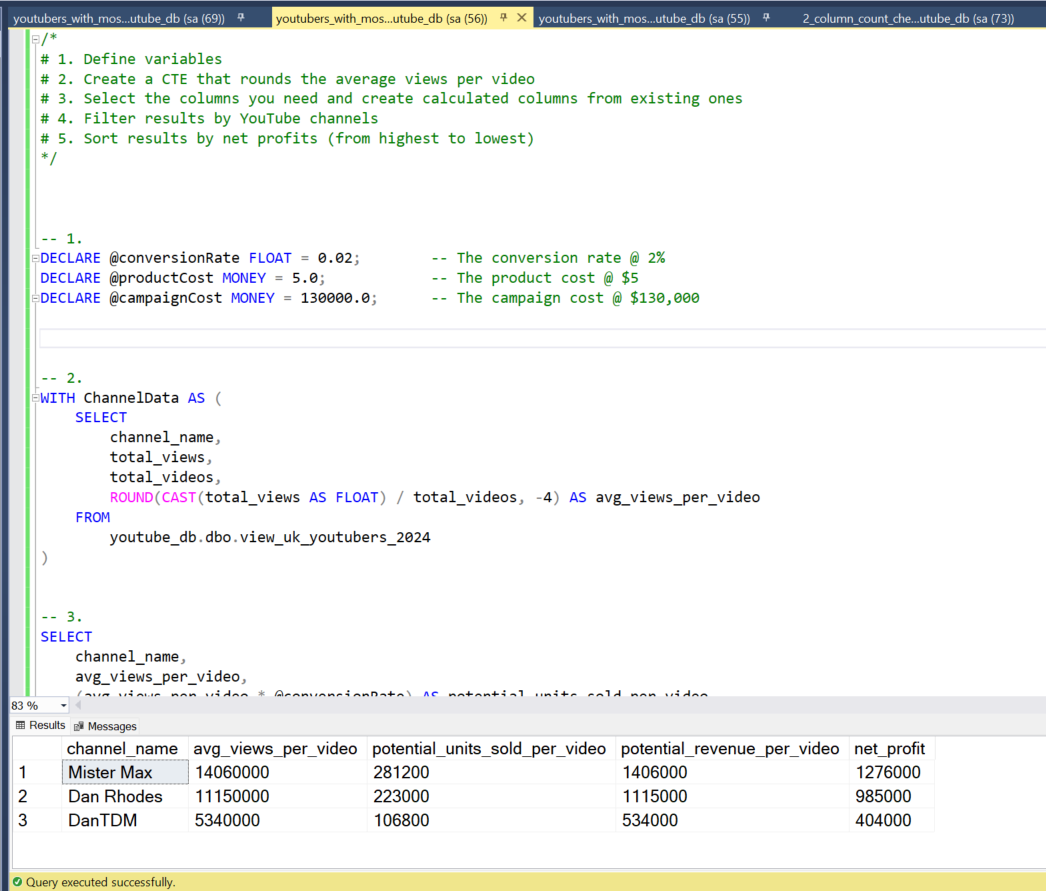This screenshot has height=891, width=1046.
Task: Switch to the youtubers query tab (sa (55))
Action: pyautogui.click(x=644, y=18)
